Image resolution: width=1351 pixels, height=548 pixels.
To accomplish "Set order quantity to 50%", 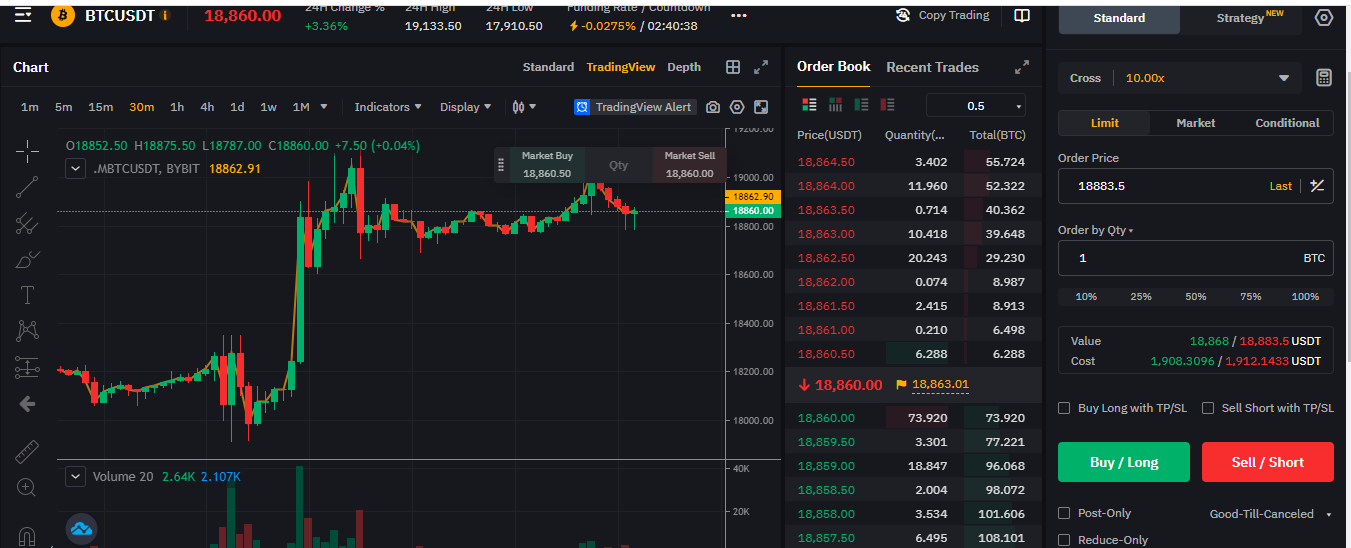I will pos(1196,297).
